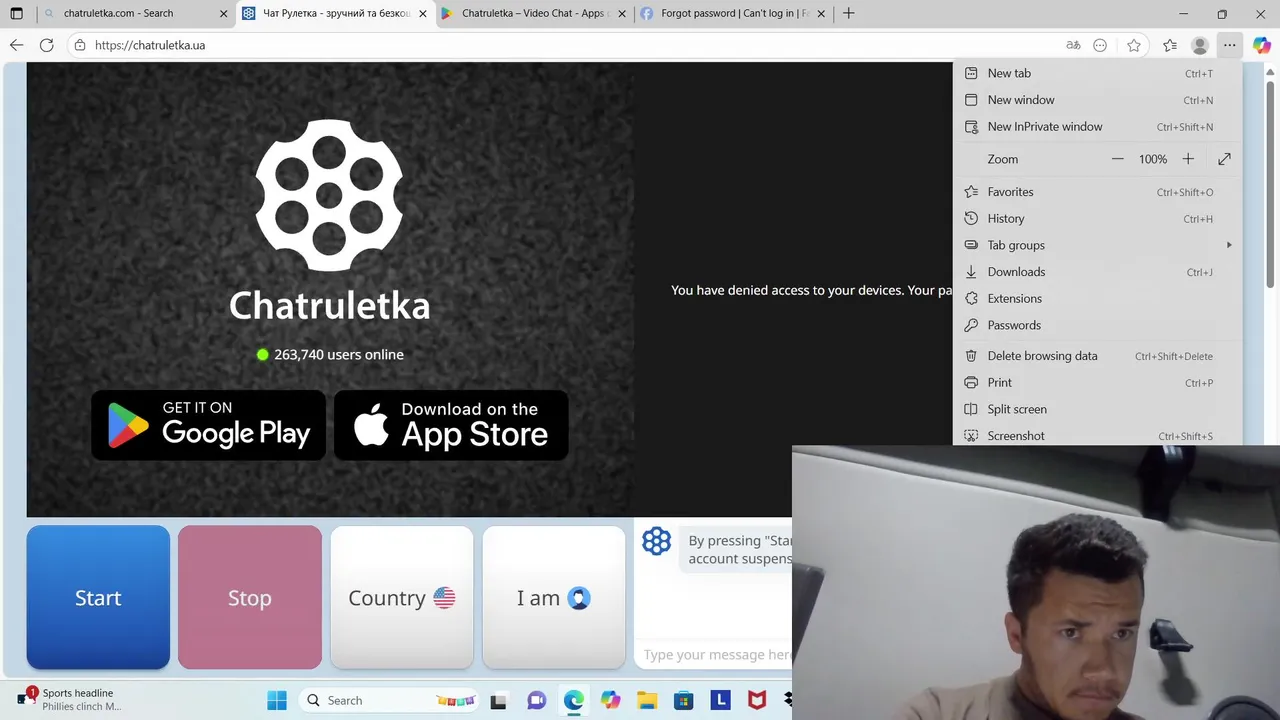Click the blue Start button
Viewport: 1280px width, 720px height.
98,597
